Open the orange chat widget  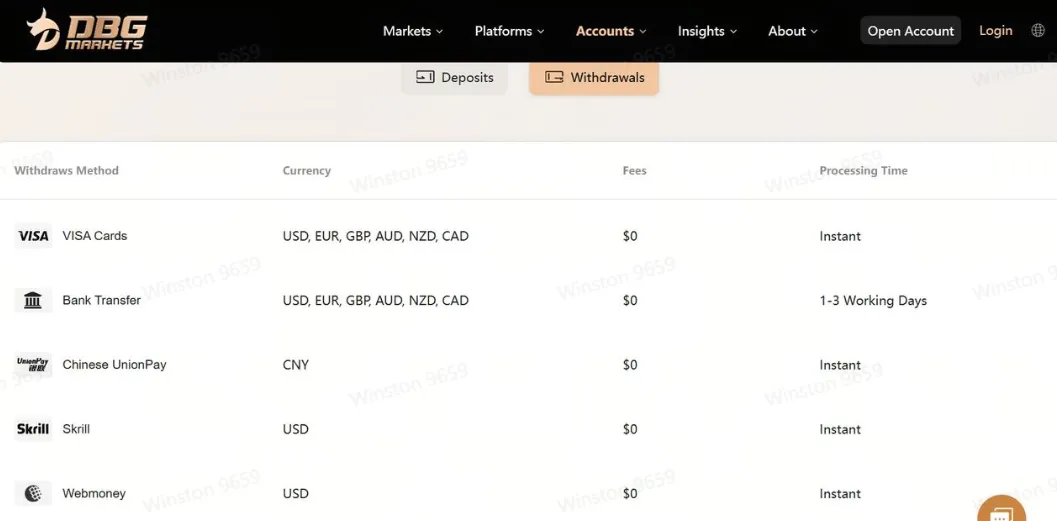click(1001, 511)
